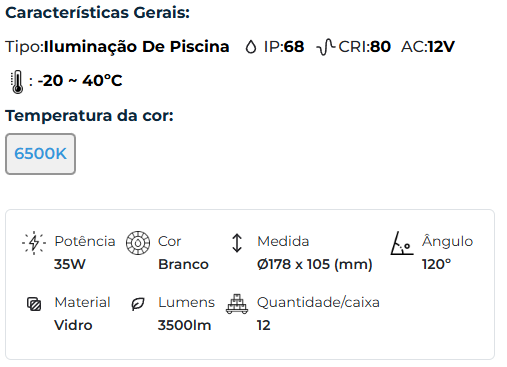Click the 3500lm lumens value
507x367 pixels.
(x=184, y=325)
